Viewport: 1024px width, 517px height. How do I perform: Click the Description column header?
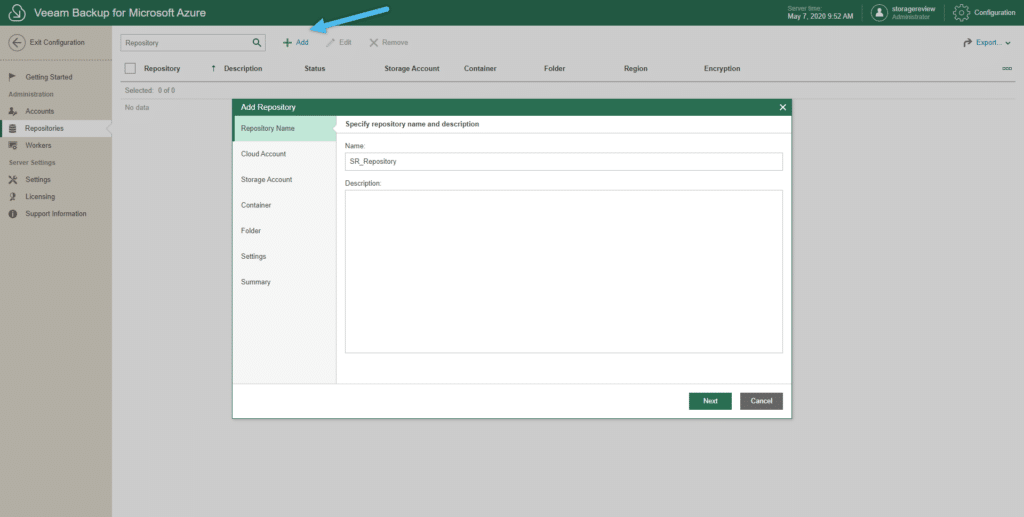click(243, 69)
